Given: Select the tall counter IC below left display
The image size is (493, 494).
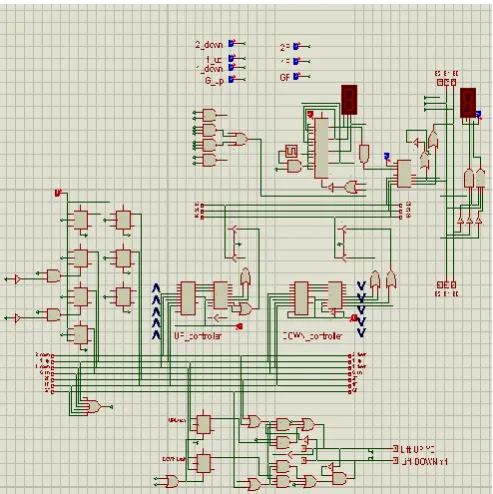Looking at the screenshot, I should tap(322, 148).
